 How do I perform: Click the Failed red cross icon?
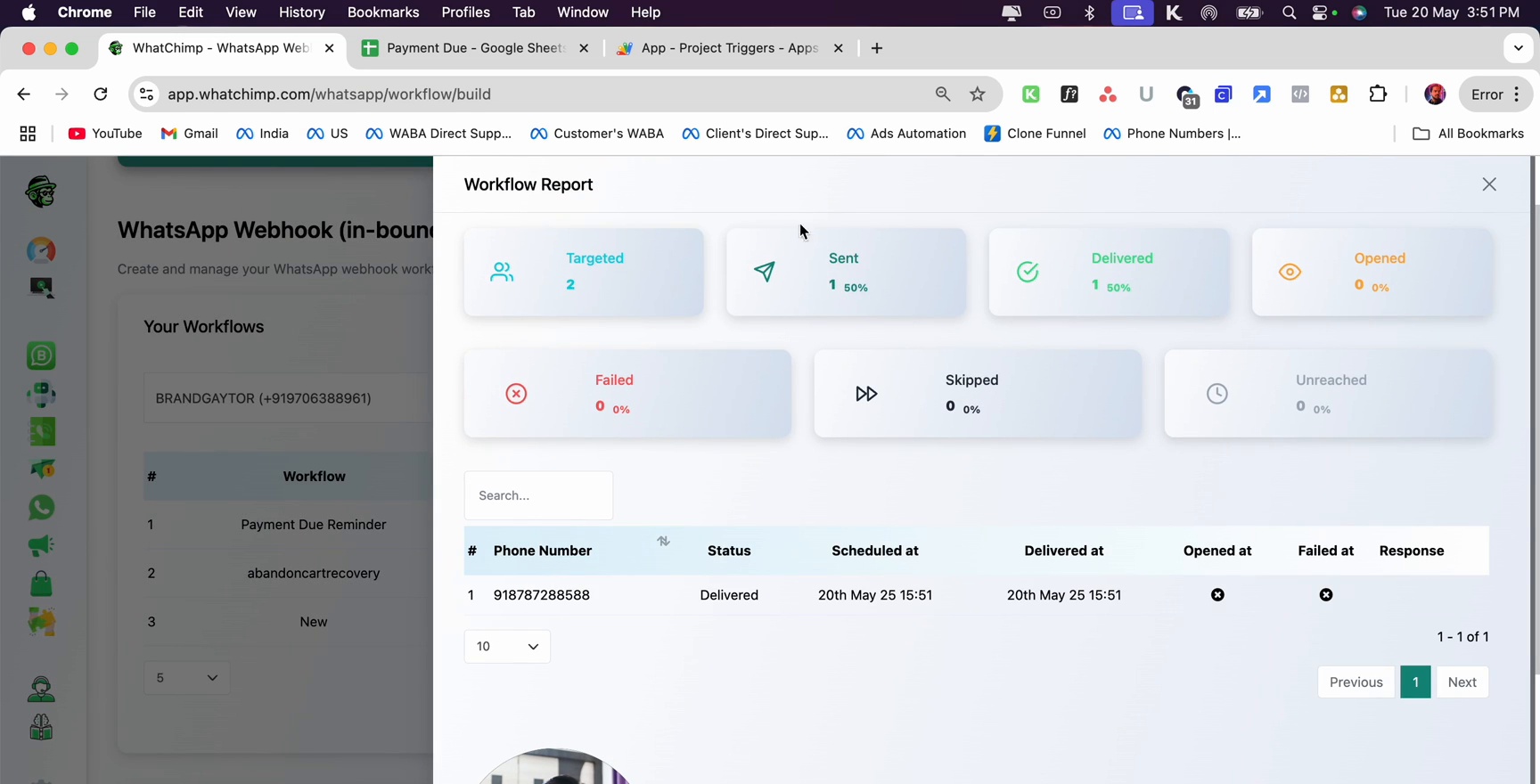click(516, 394)
